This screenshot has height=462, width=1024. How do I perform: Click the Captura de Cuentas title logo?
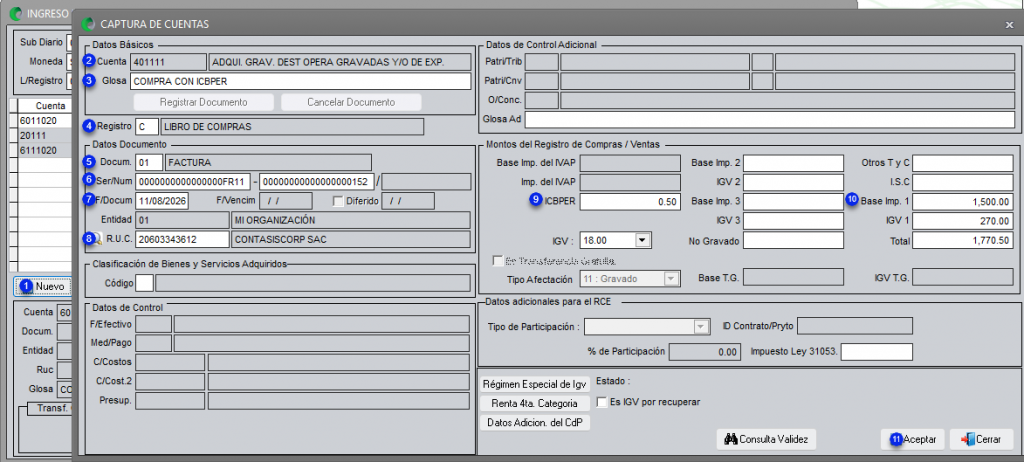(88, 24)
